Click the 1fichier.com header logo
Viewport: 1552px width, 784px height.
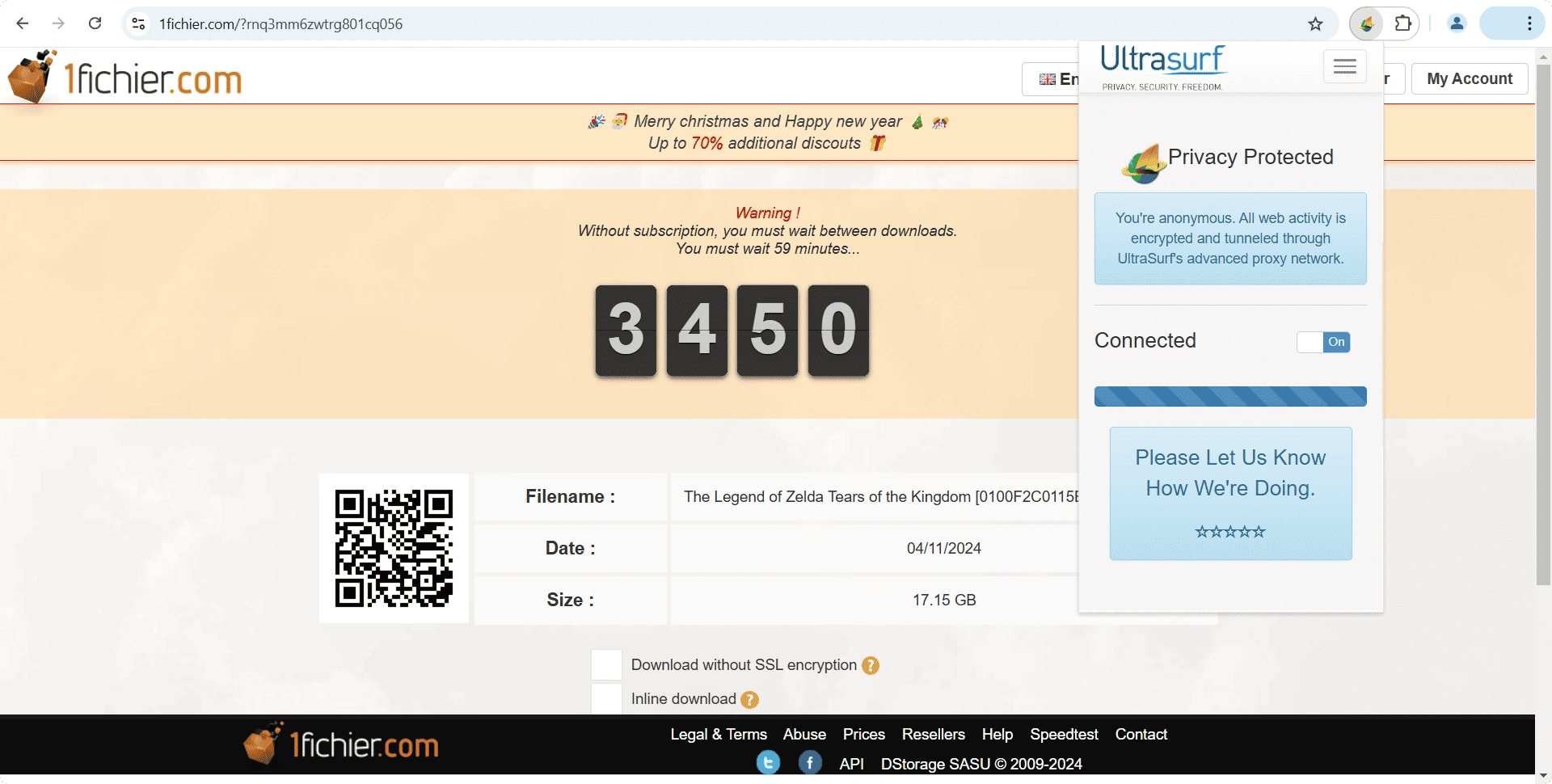pos(125,77)
